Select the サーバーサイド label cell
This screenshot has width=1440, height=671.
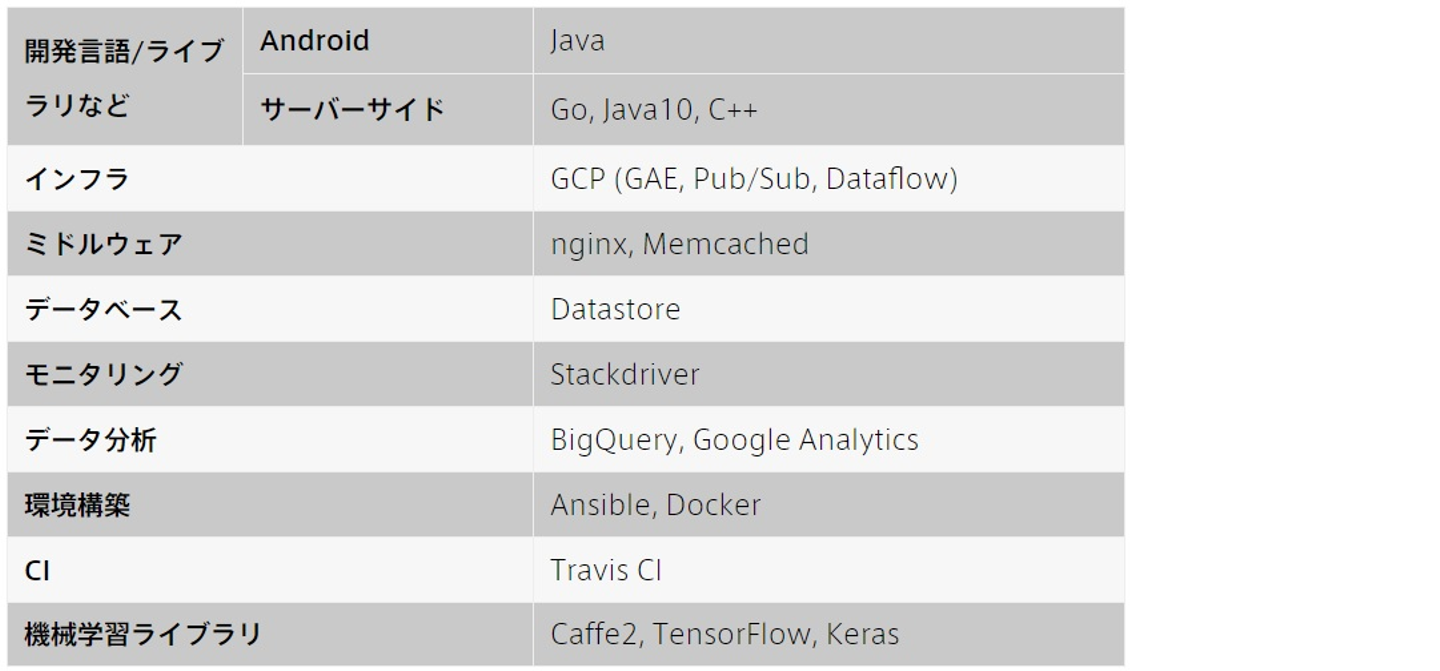[352, 109]
